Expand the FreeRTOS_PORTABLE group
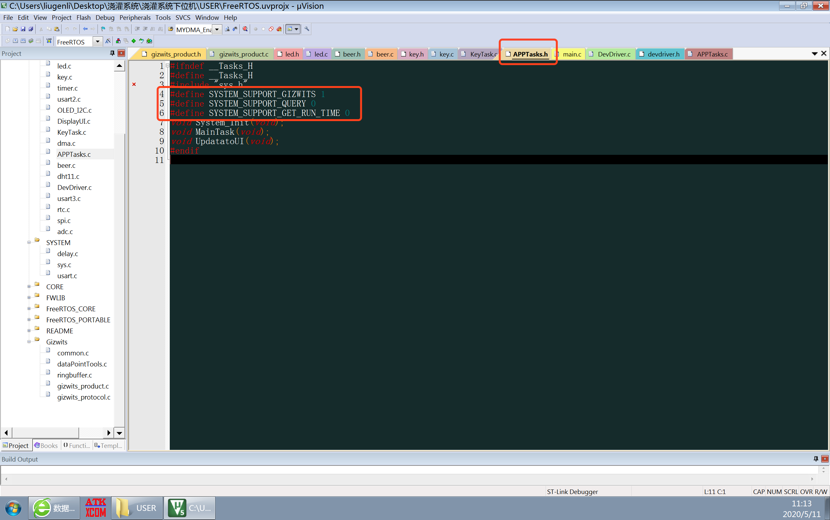The image size is (830, 520). 29,320
